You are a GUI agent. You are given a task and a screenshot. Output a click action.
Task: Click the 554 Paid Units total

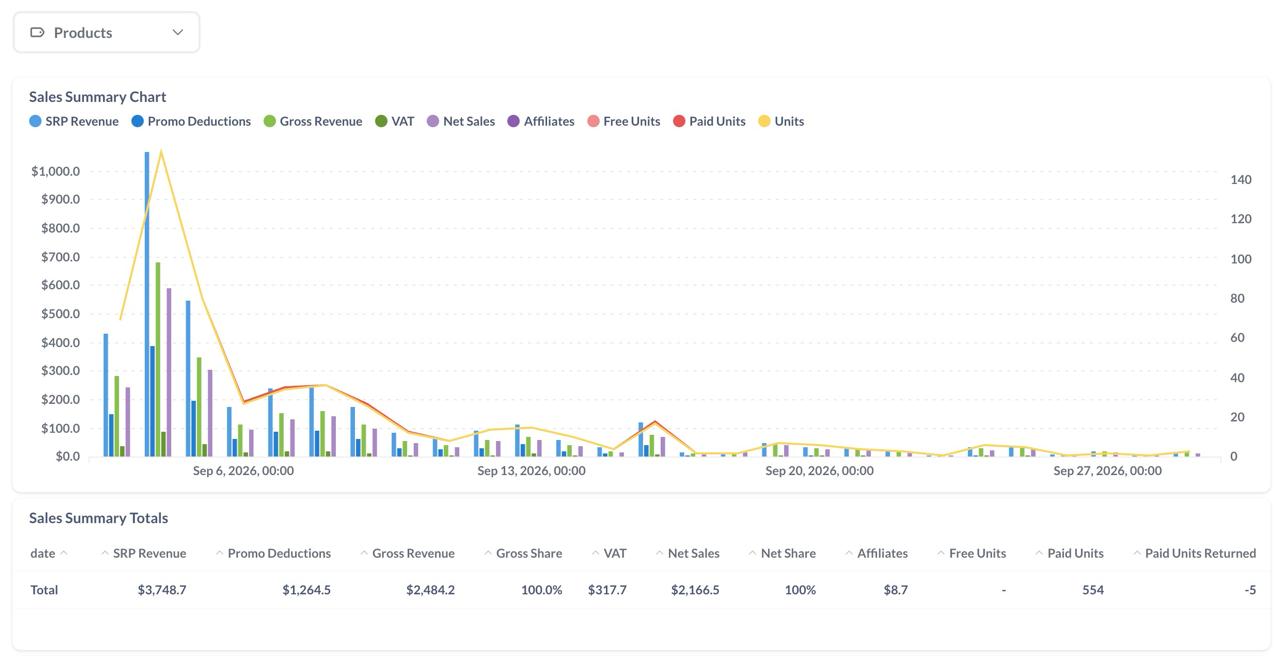coord(1093,590)
